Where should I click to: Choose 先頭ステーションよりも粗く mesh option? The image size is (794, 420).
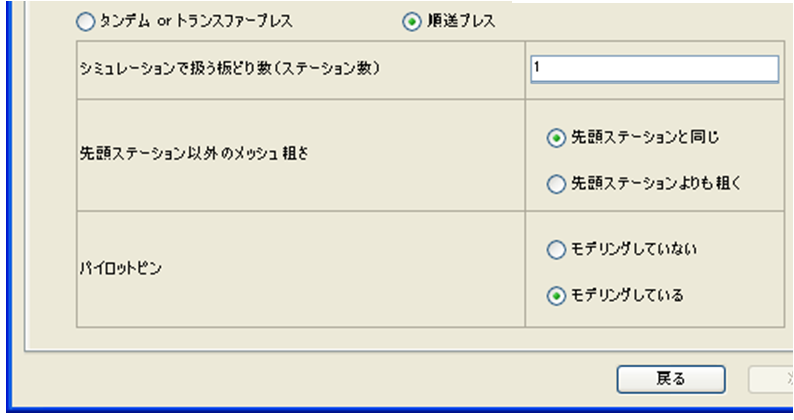pyautogui.click(x=556, y=184)
